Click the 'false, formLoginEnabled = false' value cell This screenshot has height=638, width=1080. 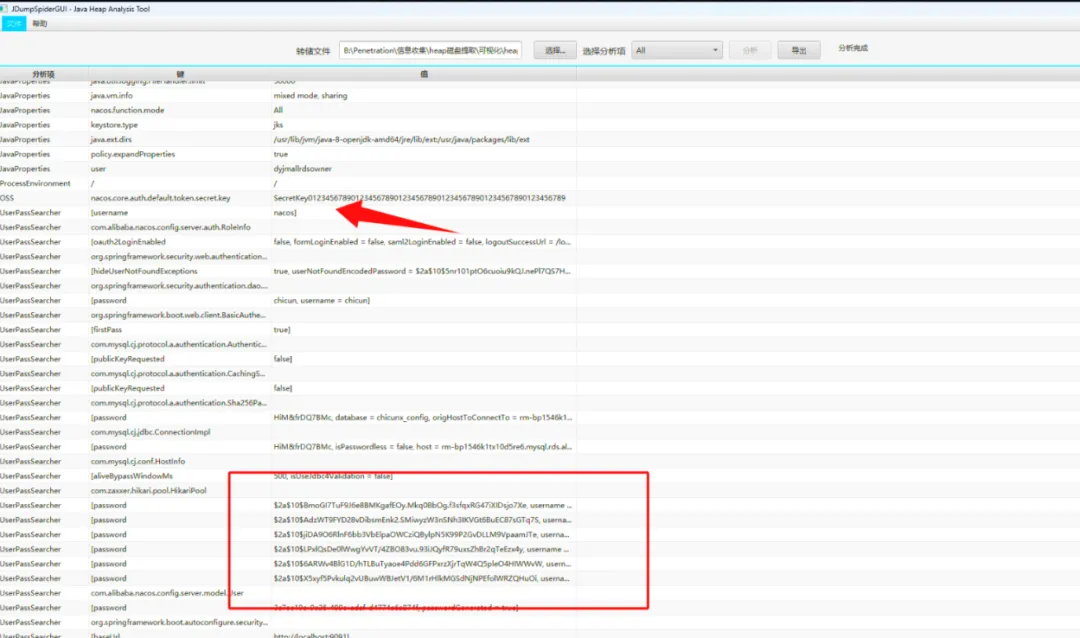422,242
